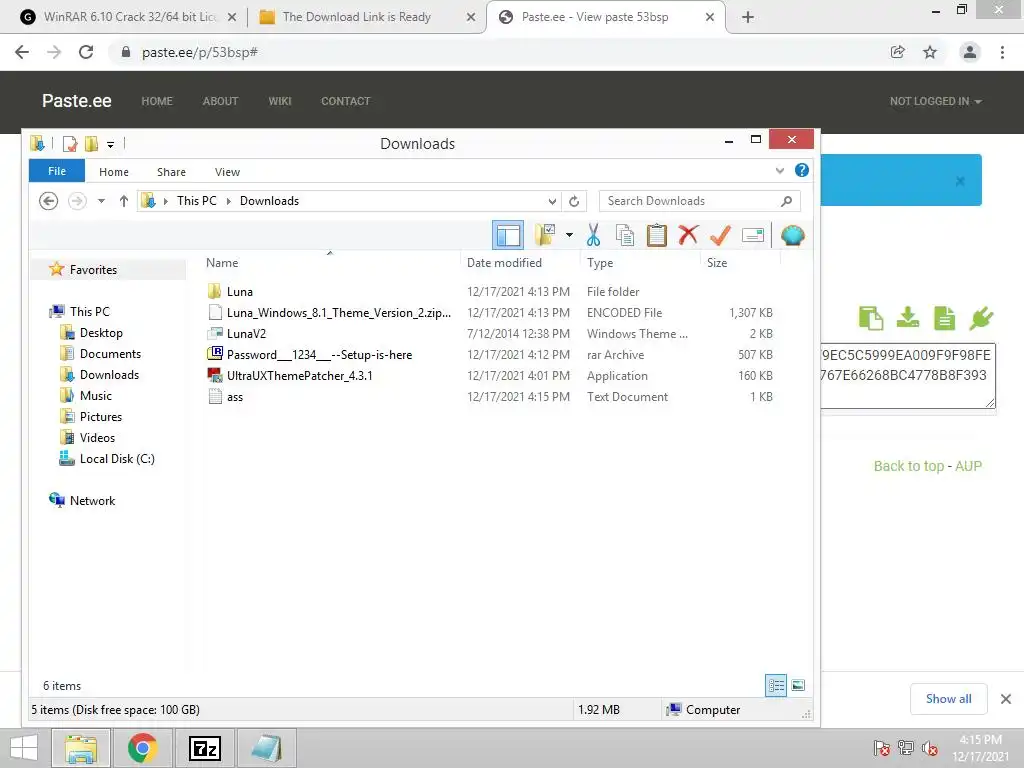Click the orange checkmark Properties icon
Image resolution: width=1024 pixels, height=768 pixels.
(x=720, y=235)
